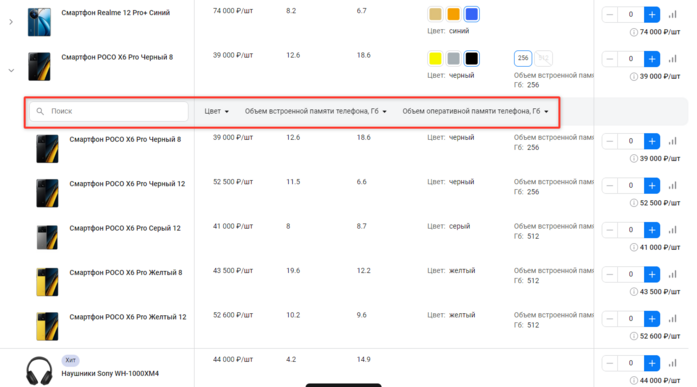
Task: Click the Realme 12 Pro+ phone thumbnail
Action: [x=39, y=22]
